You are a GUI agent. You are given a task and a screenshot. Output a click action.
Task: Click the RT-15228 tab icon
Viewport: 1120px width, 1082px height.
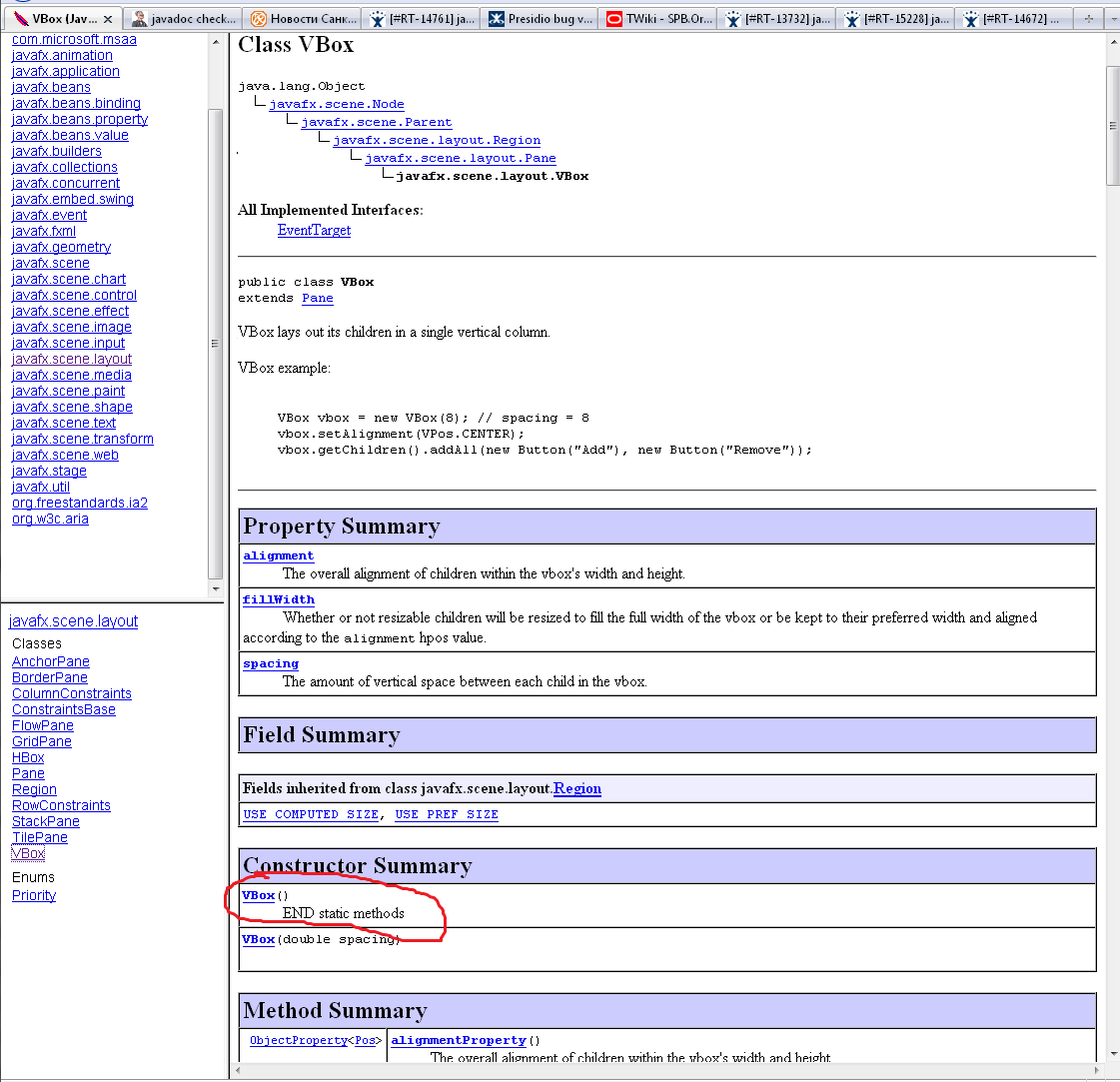click(x=852, y=19)
